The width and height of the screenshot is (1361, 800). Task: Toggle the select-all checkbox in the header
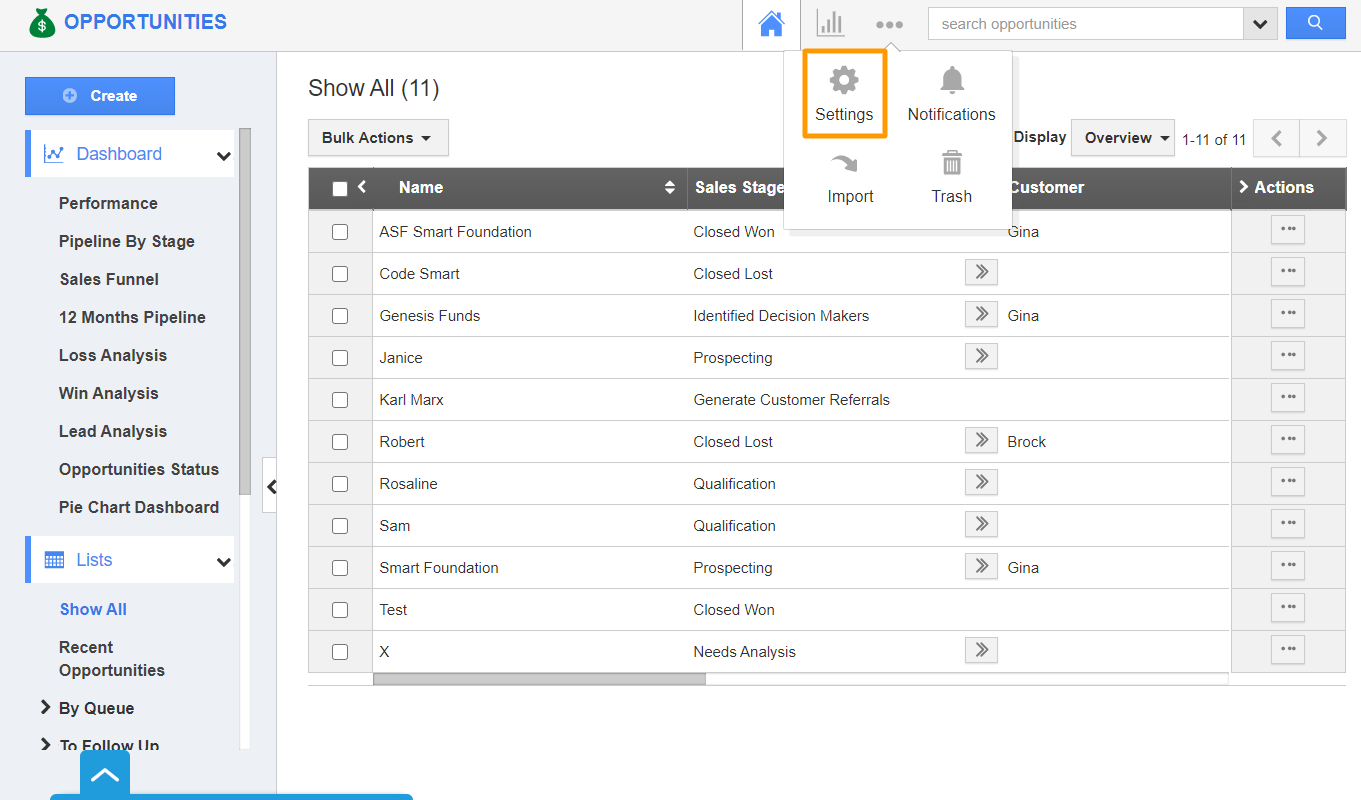(x=341, y=187)
